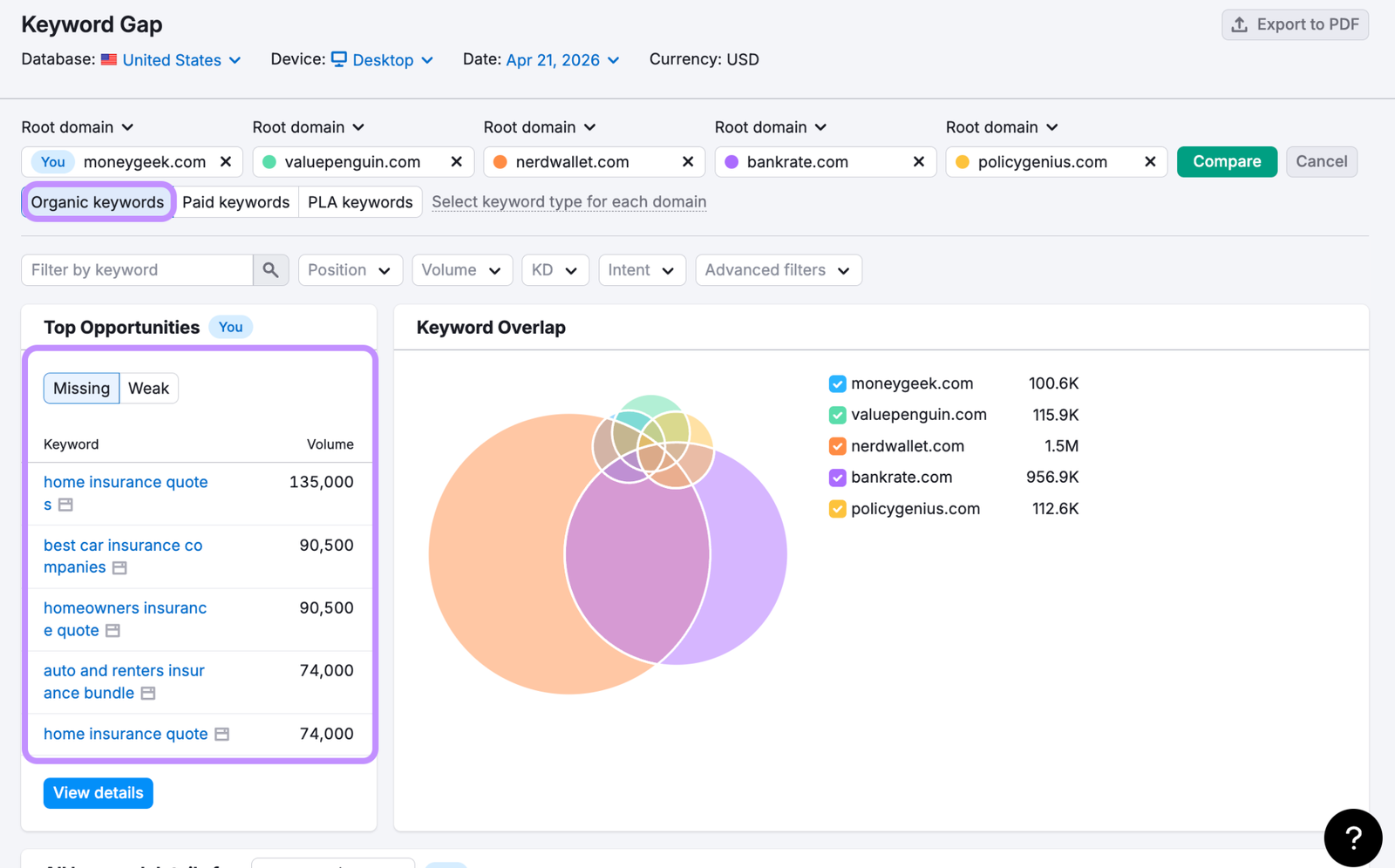Click the Export to PDF button
The image size is (1395, 868).
[1295, 24]
